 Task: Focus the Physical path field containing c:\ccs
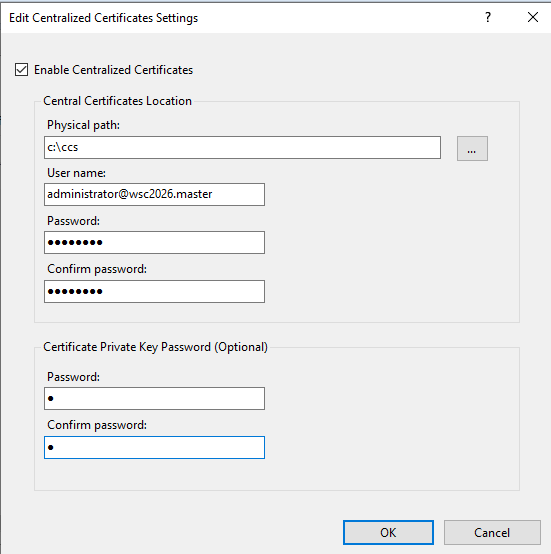click(x=242, y=147)
